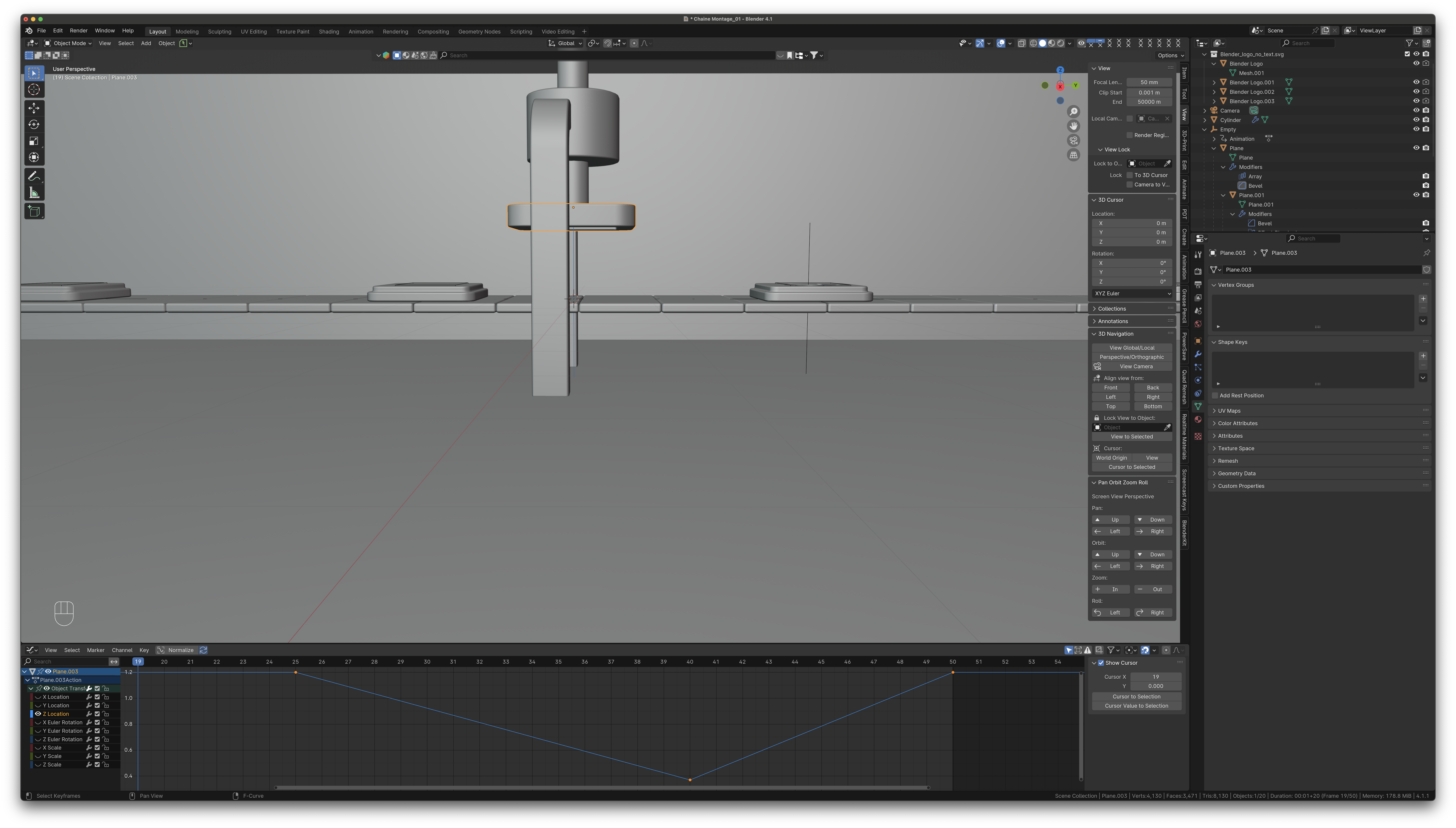Switch to the Geometry Nodes workspace tab
Image resolution: width=1456 pixels, height=828 pixels.
click(x=479, y=32)
